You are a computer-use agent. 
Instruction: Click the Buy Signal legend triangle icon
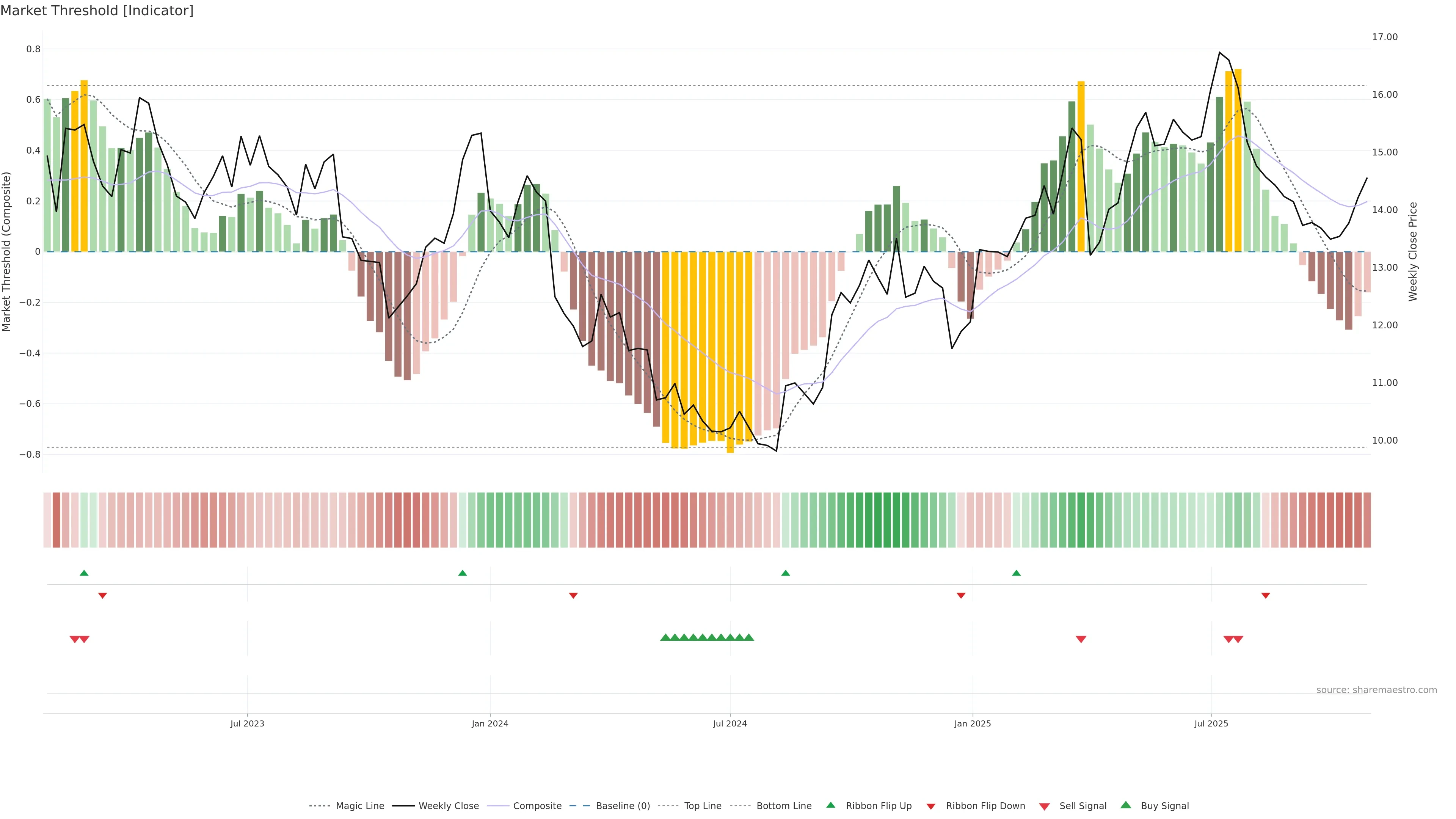pos(1125,805)
